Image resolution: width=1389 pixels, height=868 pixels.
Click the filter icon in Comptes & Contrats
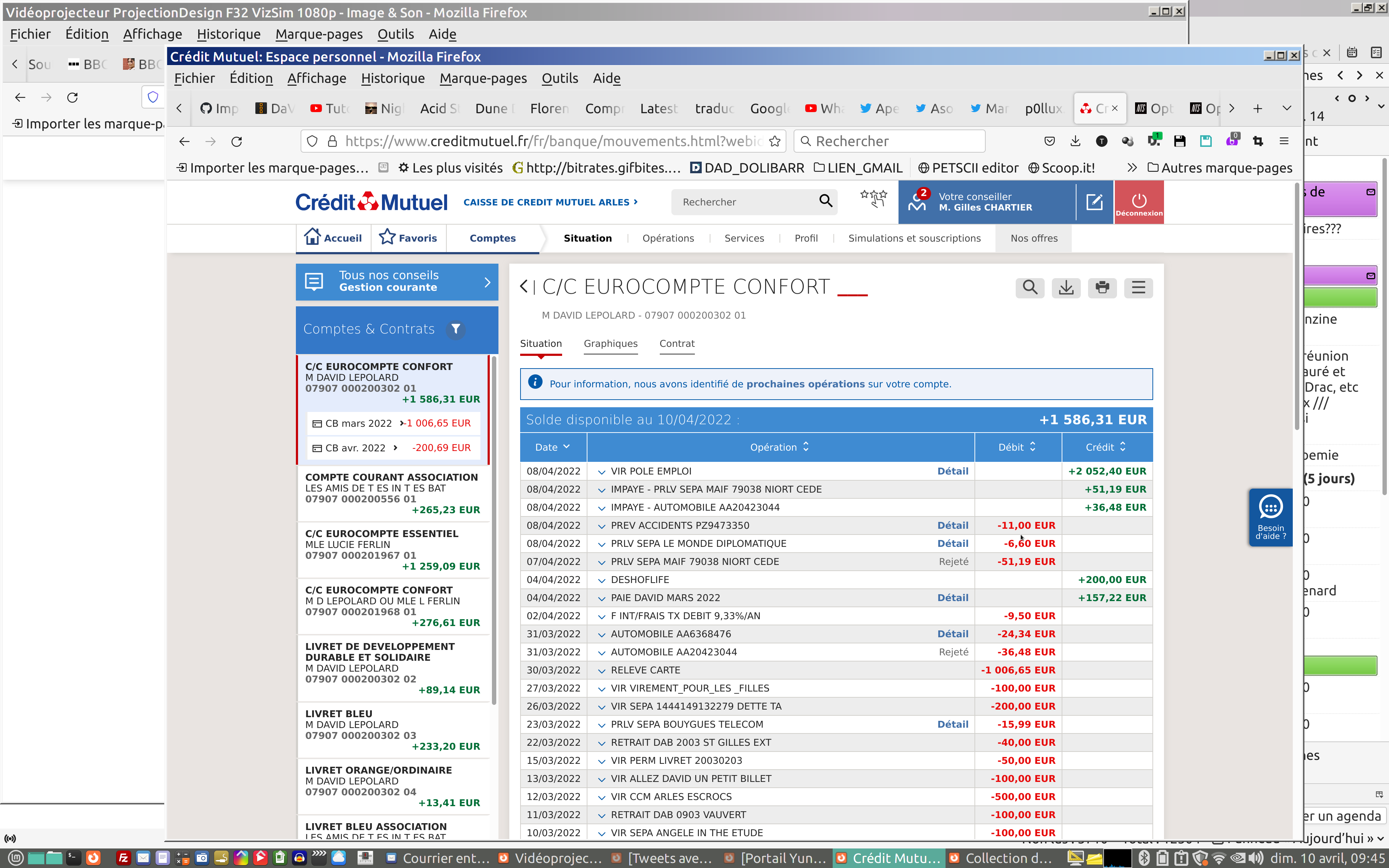pos(455,329)
